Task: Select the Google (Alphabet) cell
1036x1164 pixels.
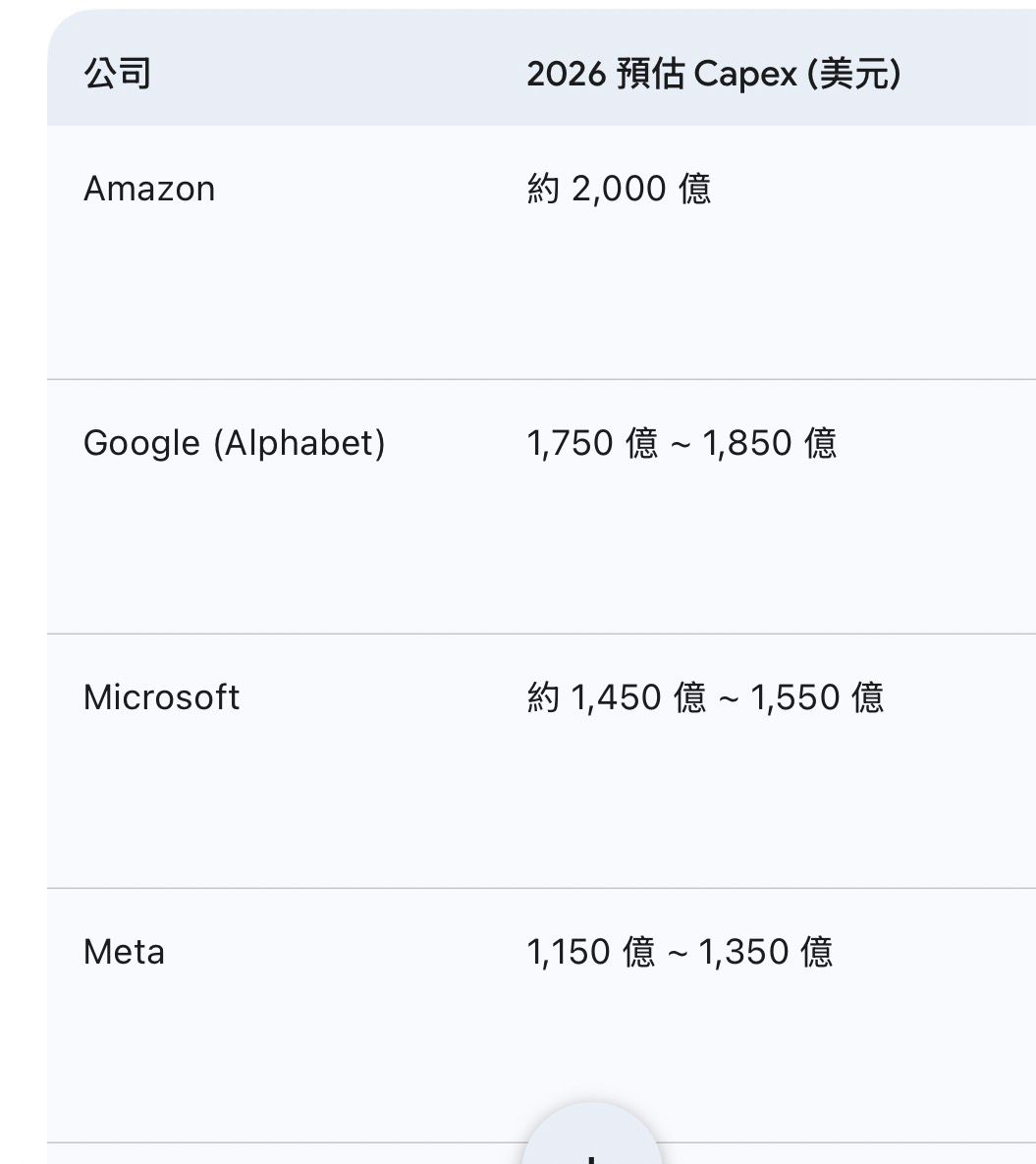Action: (235, 443)
